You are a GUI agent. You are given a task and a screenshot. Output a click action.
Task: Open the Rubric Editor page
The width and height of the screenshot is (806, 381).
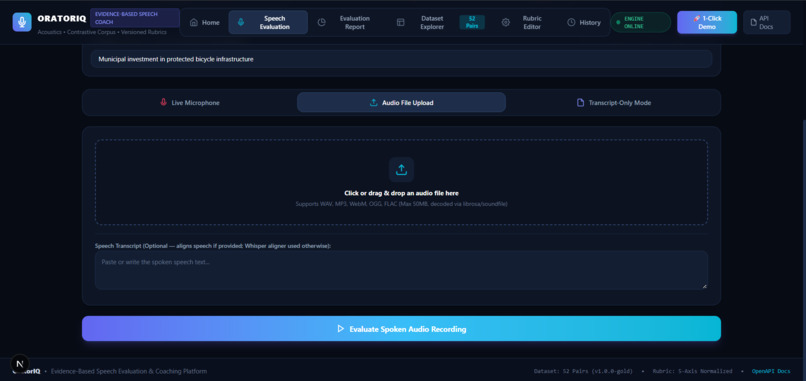pos(524,23)
